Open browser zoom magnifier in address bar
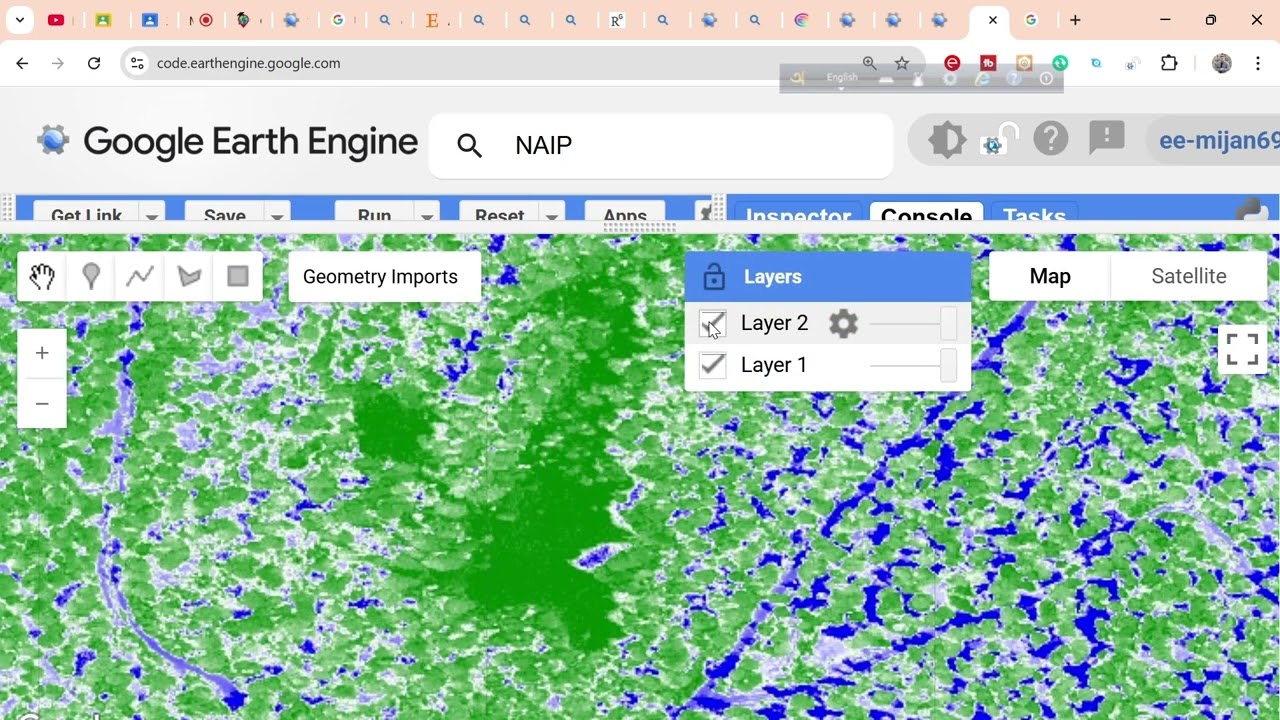The width and height of the screenshot is (1280, 720). pyautogui.click(x=869, y=63)
